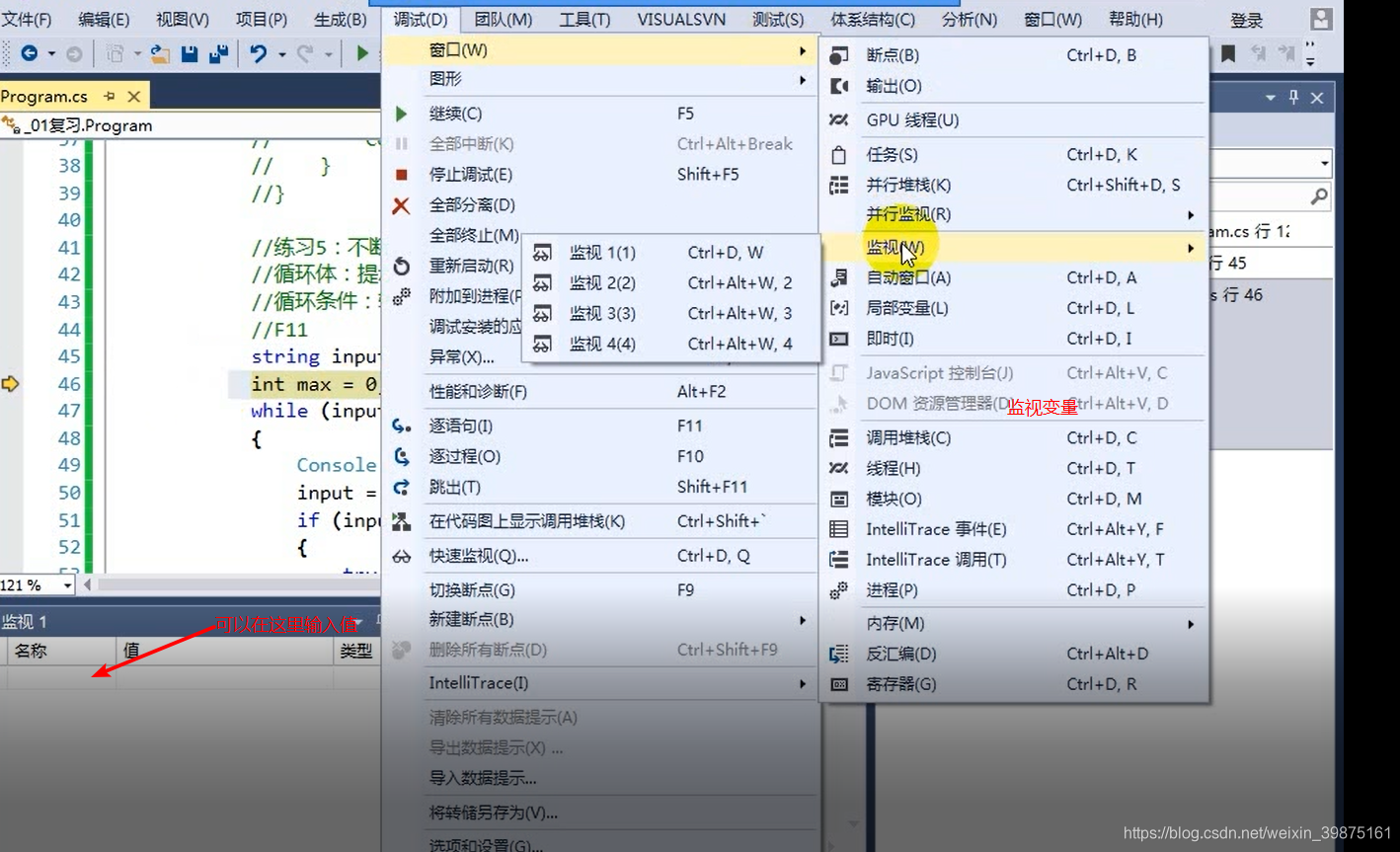Open 局部变量(L) locals window

(x=1013, y=308)
